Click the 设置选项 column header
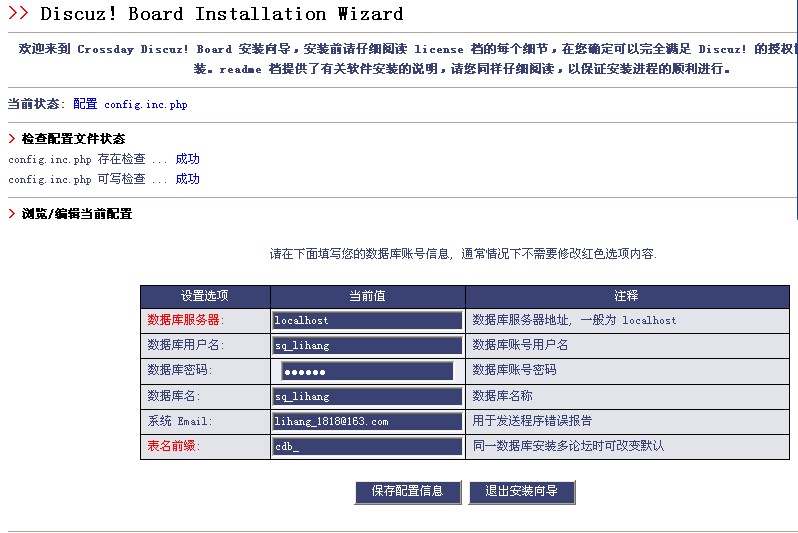798x533 pixels. tap(205, 296)
